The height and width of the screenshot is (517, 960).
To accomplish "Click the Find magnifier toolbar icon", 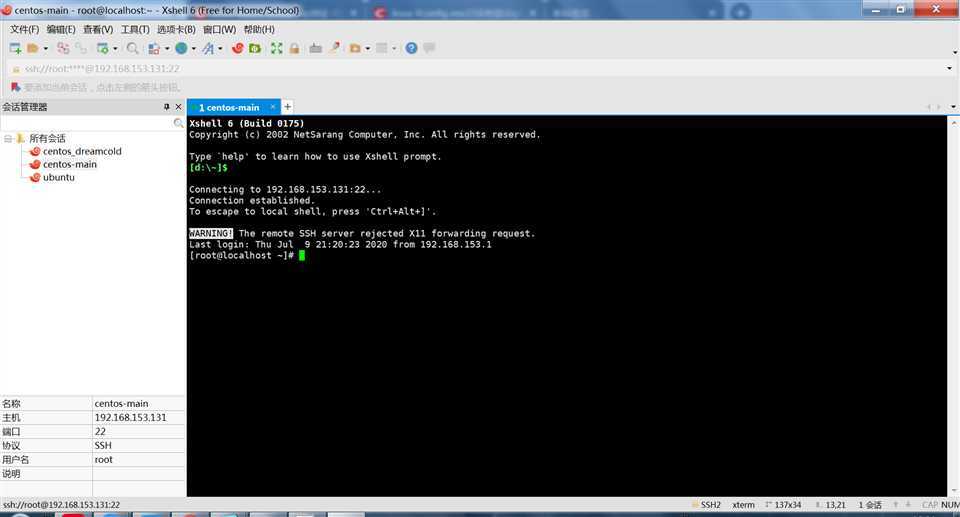I will 132,48.
